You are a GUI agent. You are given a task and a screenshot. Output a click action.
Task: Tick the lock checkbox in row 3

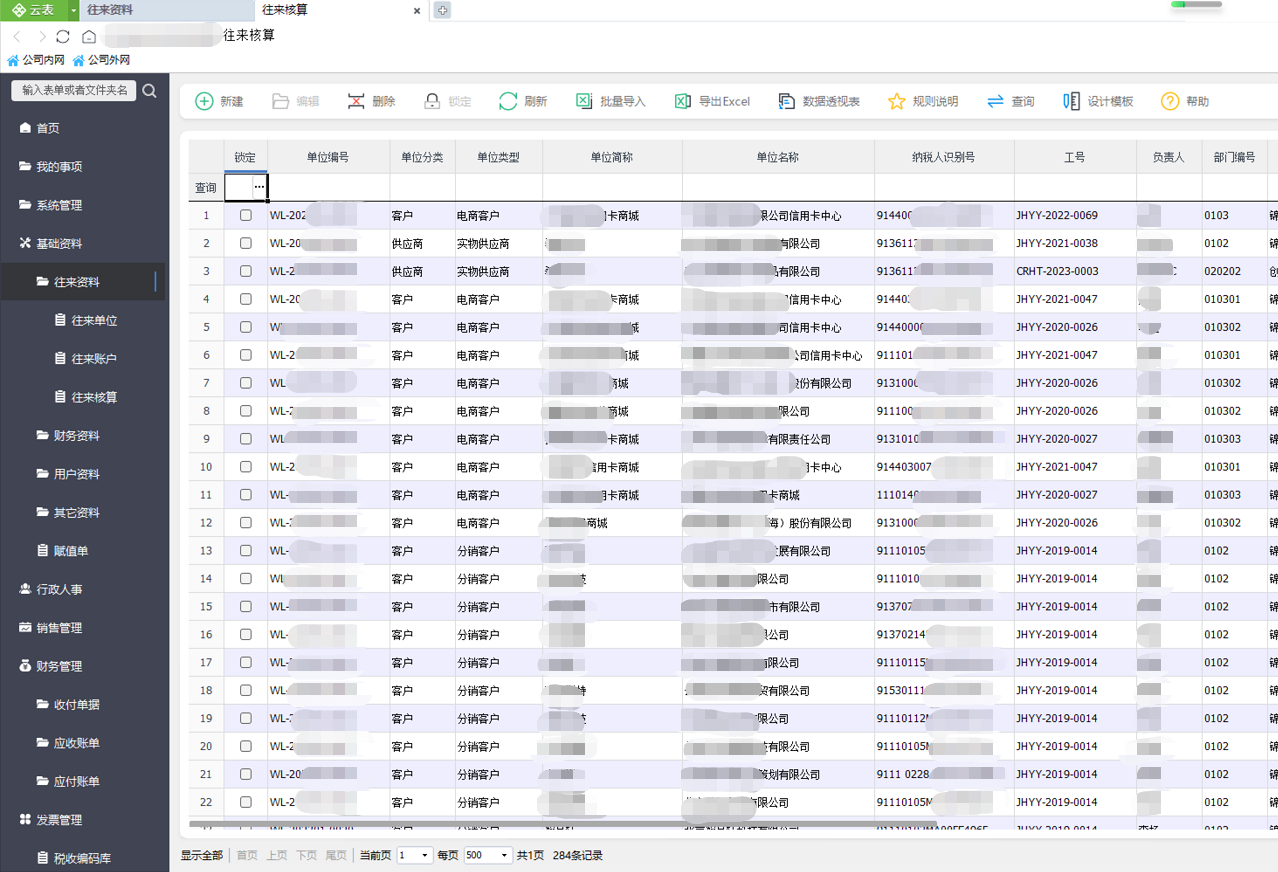[x=246, y=271]
